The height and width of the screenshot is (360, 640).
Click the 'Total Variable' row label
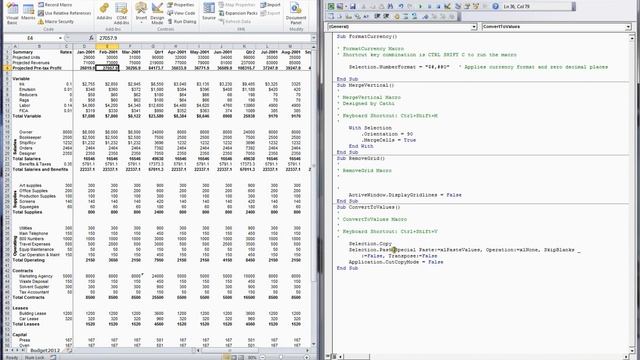point(27,116)
